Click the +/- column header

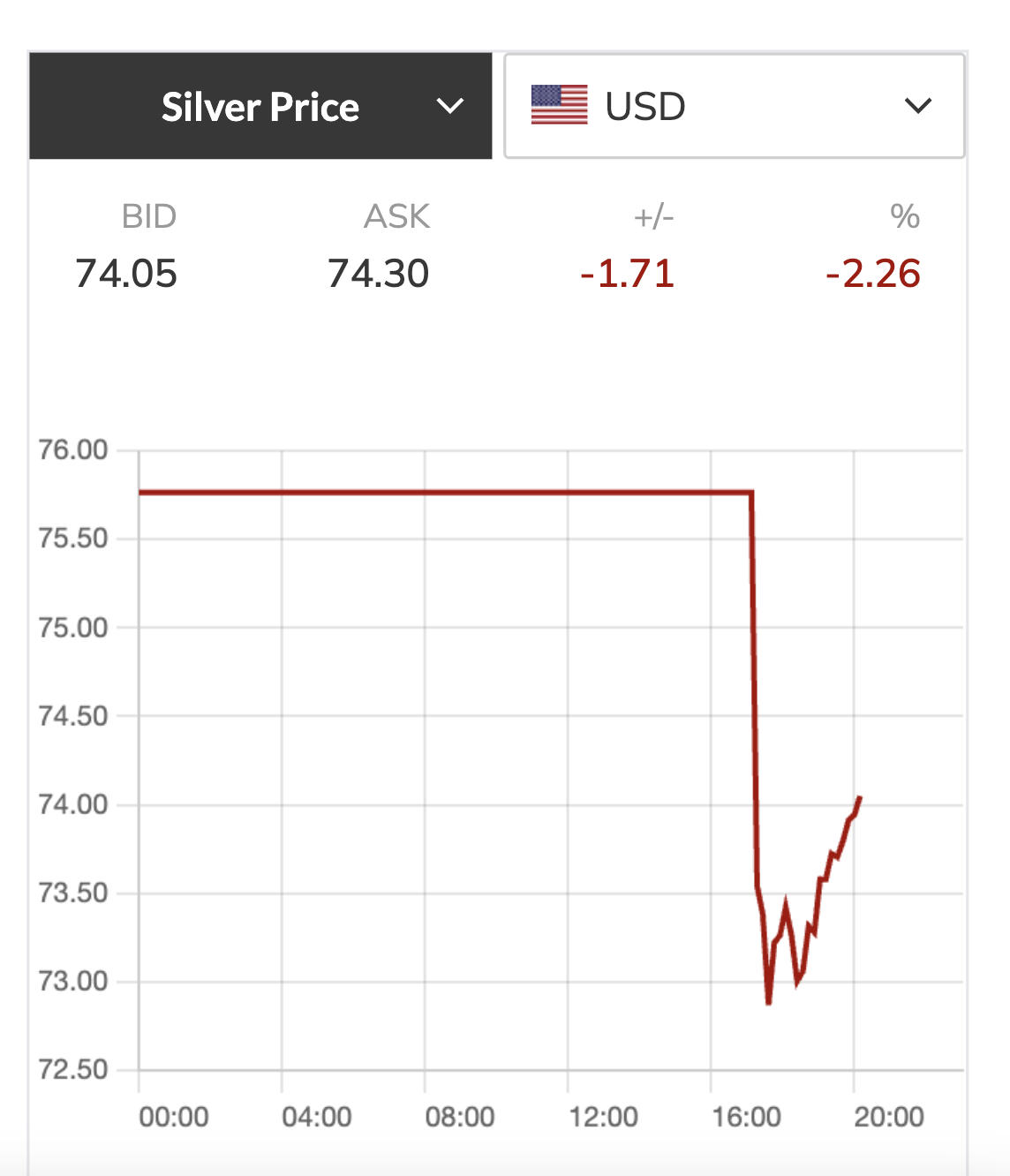tap(653, 216)
